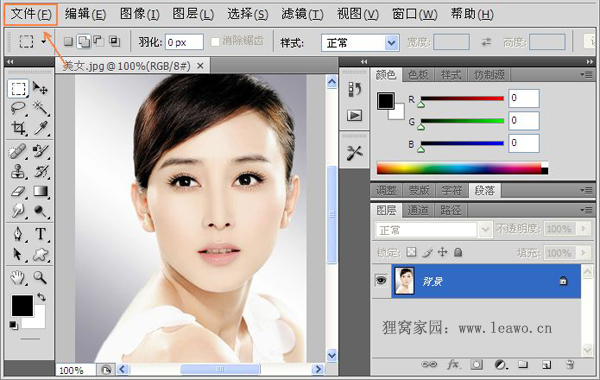Select the Crop tool
600x380 pixels.
pyautogui.click(x=18, y=128)
